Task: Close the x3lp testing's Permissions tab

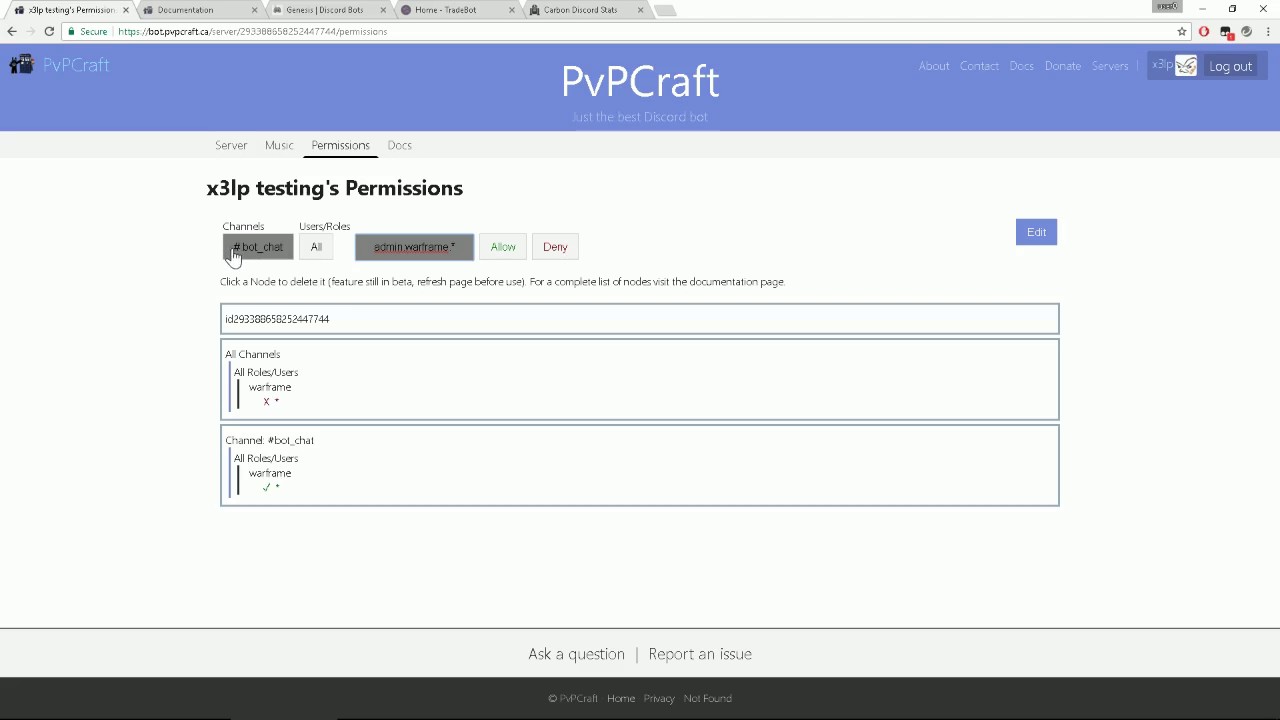Action: click(125, 10)
